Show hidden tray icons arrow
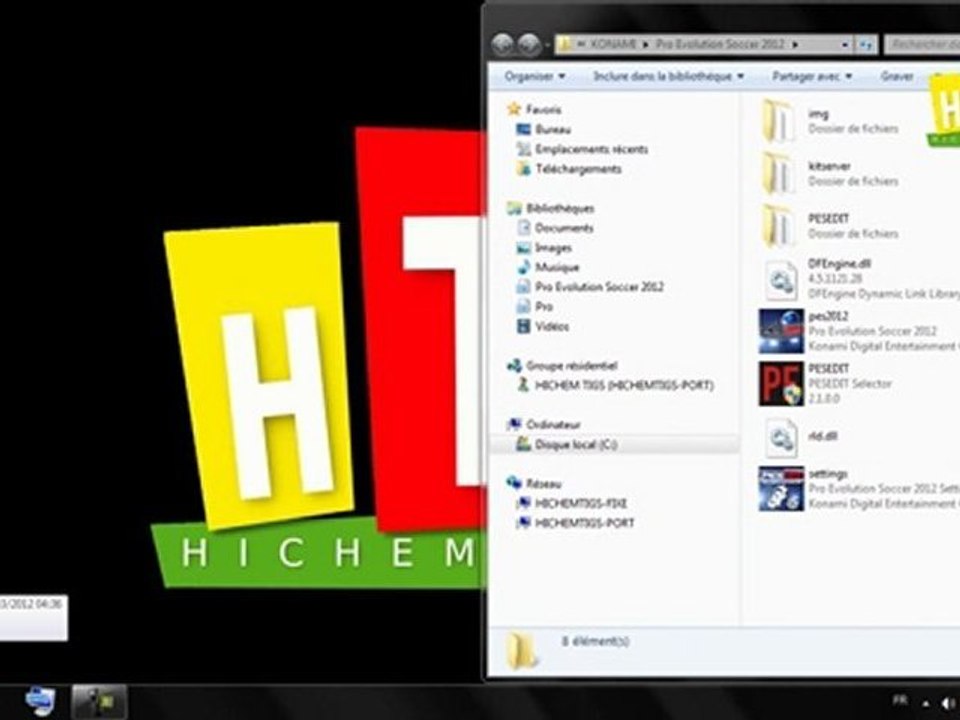 click(926, 704)
